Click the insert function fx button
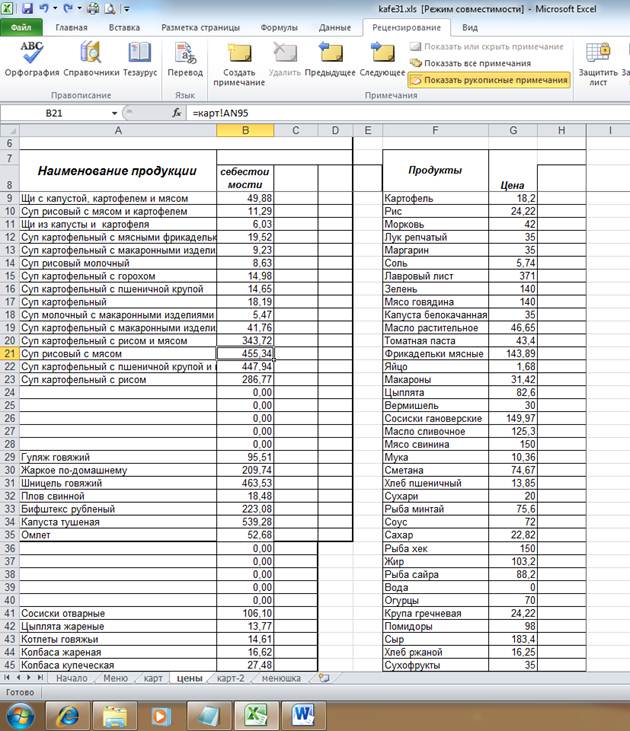This screenshot has height=731, width=630. (177, 113)
